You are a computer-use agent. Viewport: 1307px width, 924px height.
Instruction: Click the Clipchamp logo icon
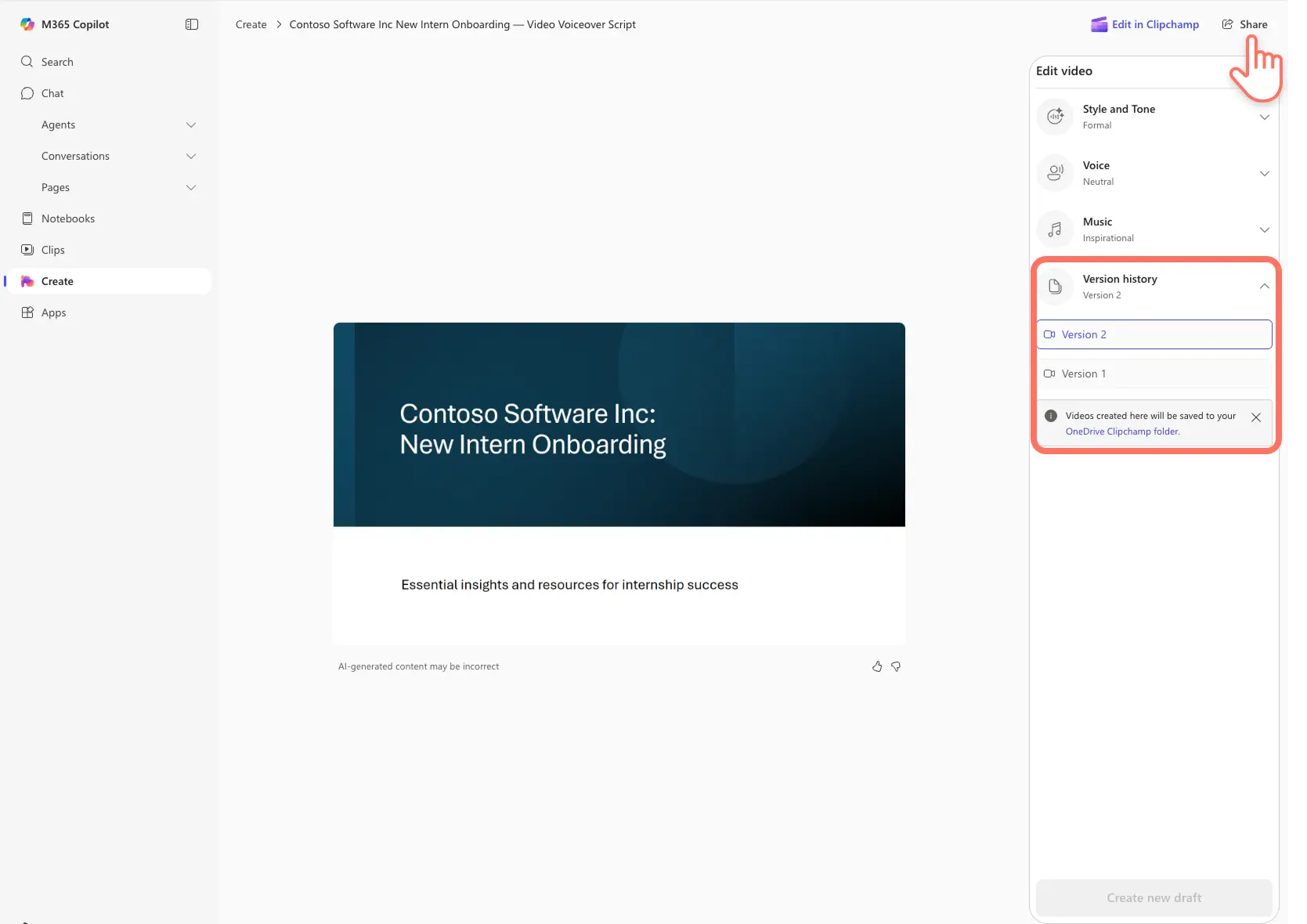[1099, 24]
